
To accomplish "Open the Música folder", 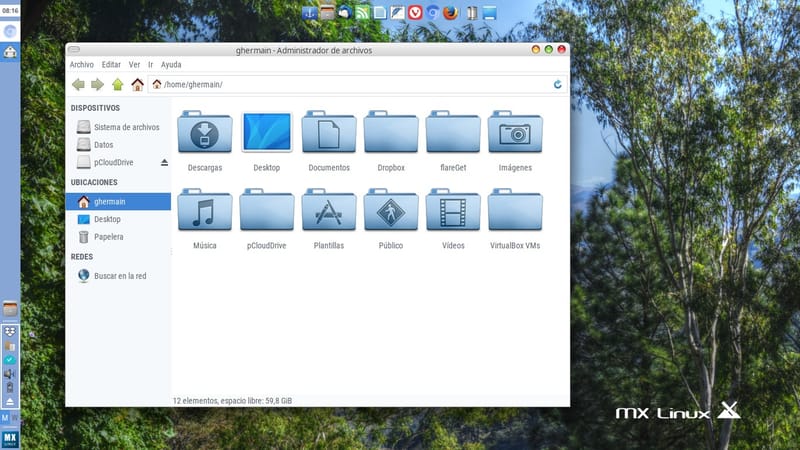I will (205, 210).
